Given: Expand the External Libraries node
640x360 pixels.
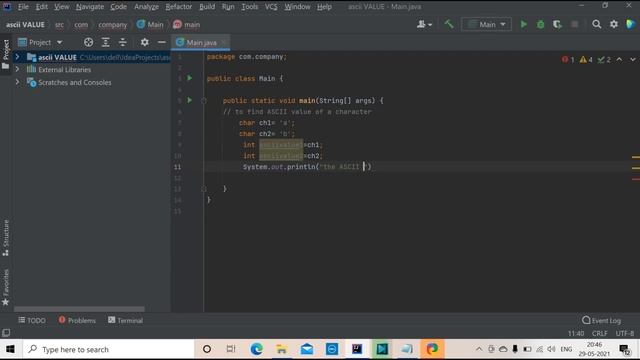Looking at the screenshot, I should (17, 69).
